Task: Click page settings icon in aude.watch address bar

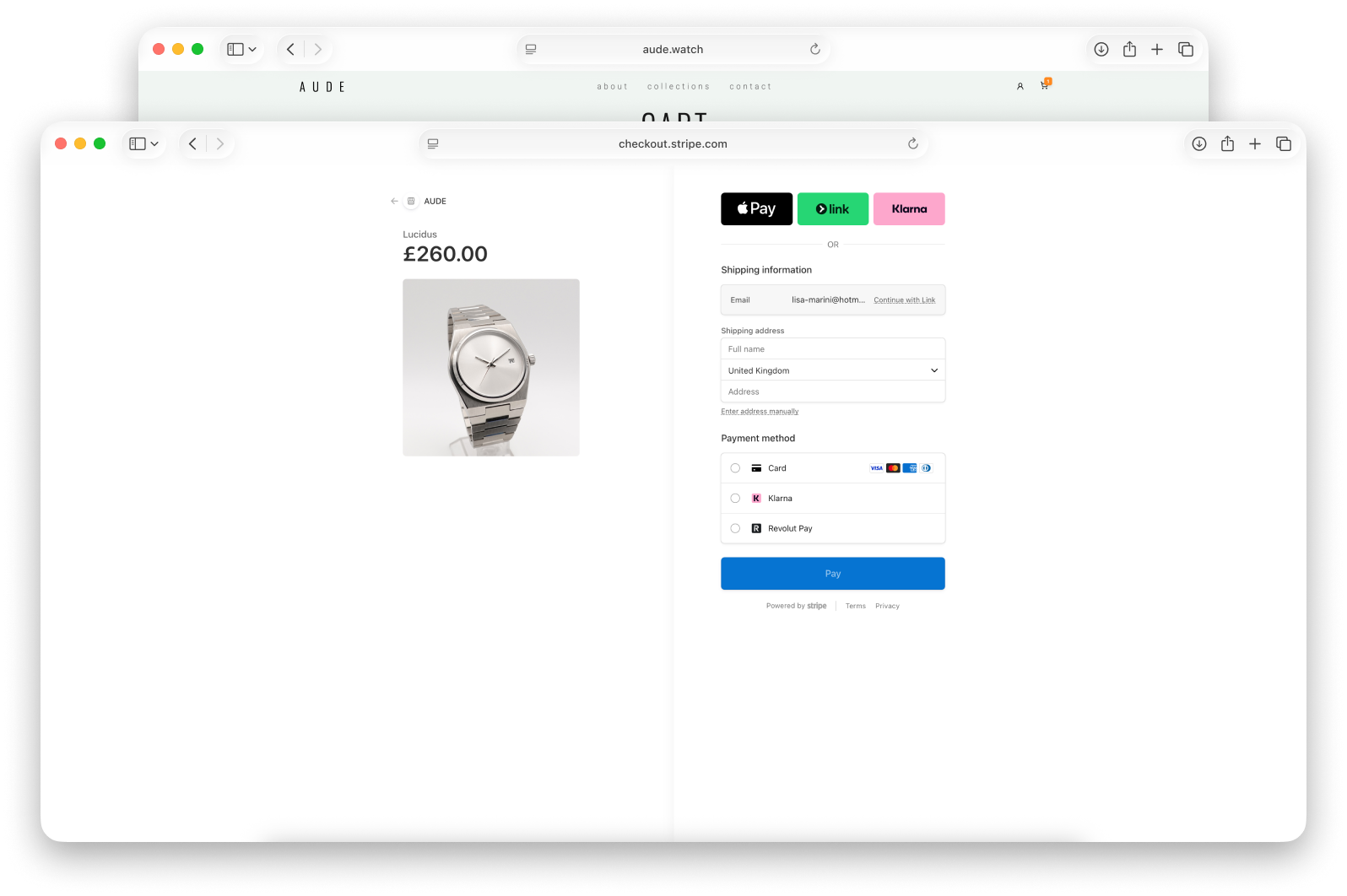Action: (531, 50)
